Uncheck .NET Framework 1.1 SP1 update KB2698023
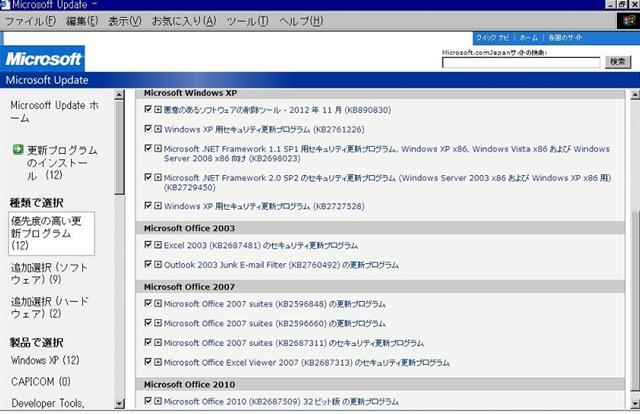This screenshot has width=640, height=414. point(148,148)
